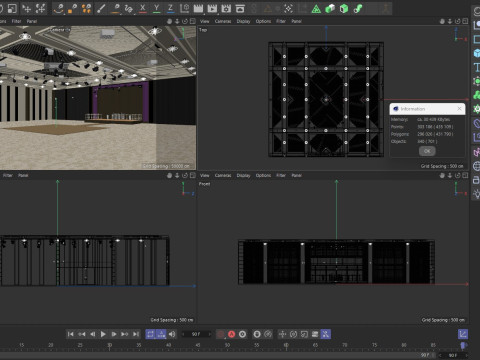Select the coordinate system cube icon
This screenshot has width=480, height=360.
click(184, 8)
